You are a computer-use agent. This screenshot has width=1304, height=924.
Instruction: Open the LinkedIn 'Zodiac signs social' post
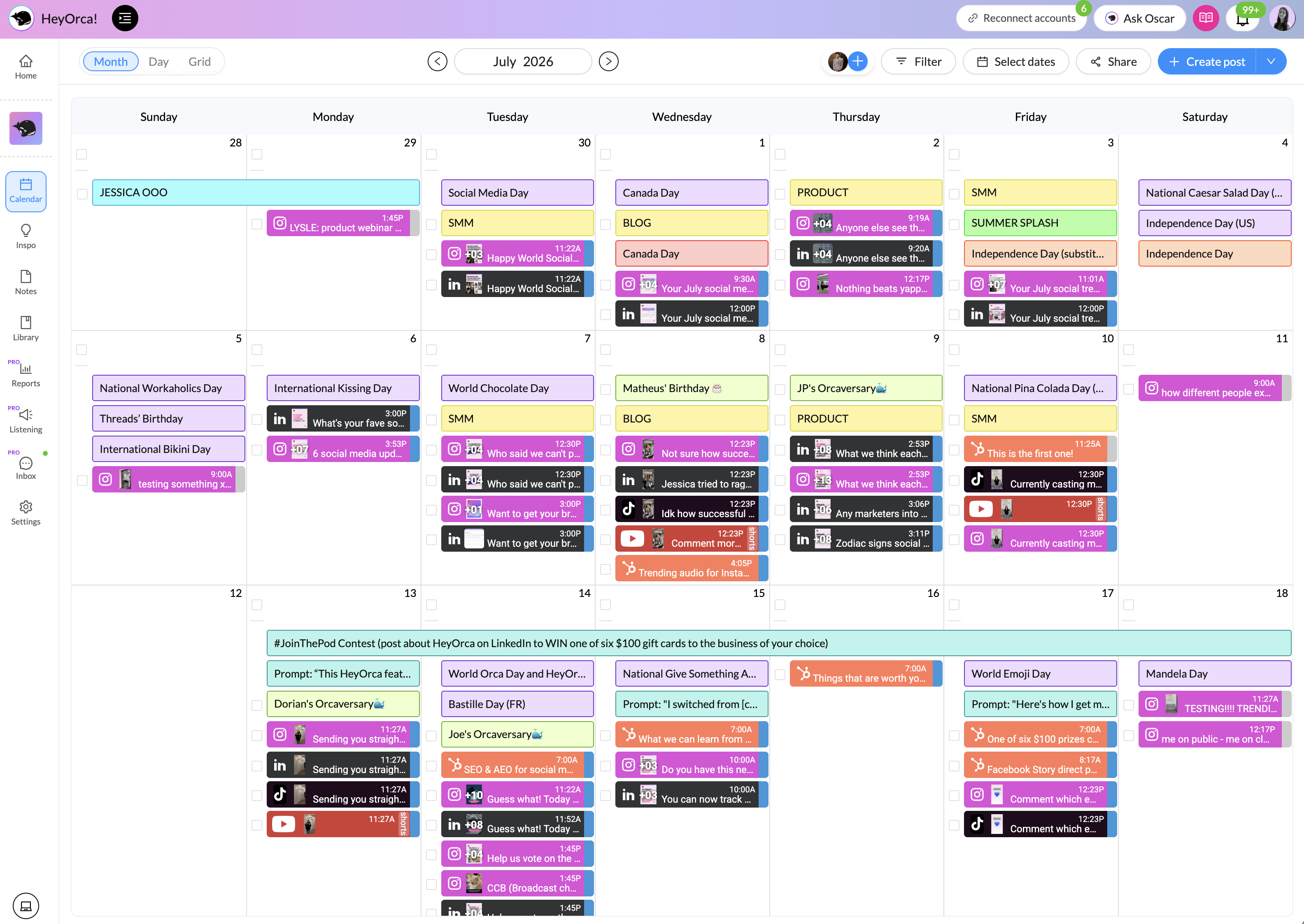866,538
